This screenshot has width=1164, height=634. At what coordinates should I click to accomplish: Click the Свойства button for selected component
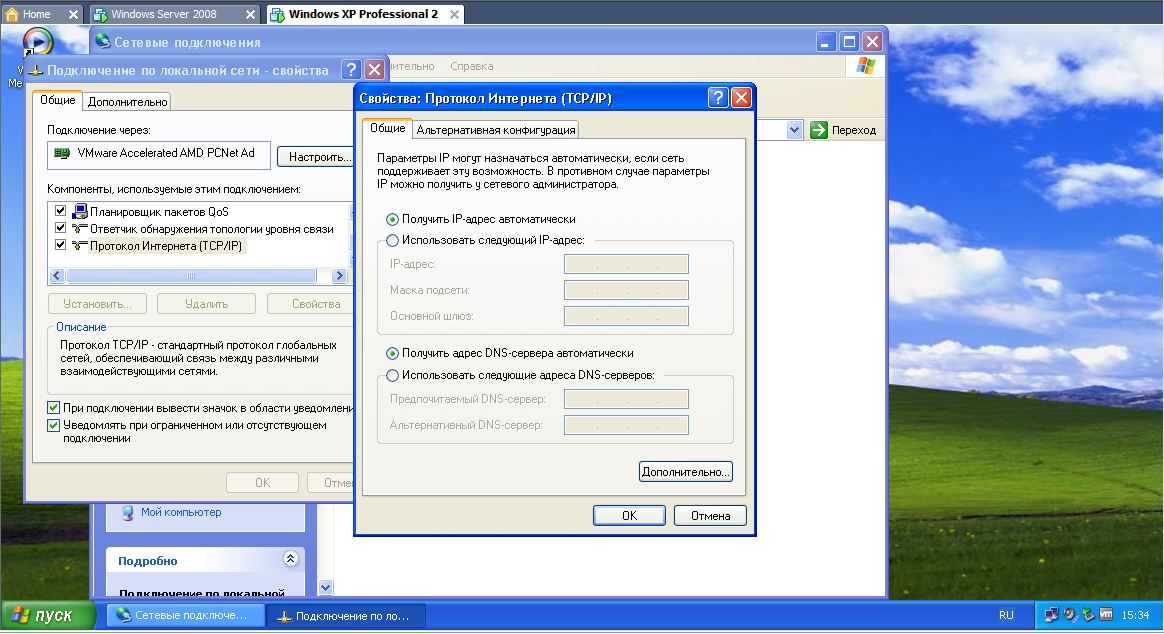click(310, 304)
